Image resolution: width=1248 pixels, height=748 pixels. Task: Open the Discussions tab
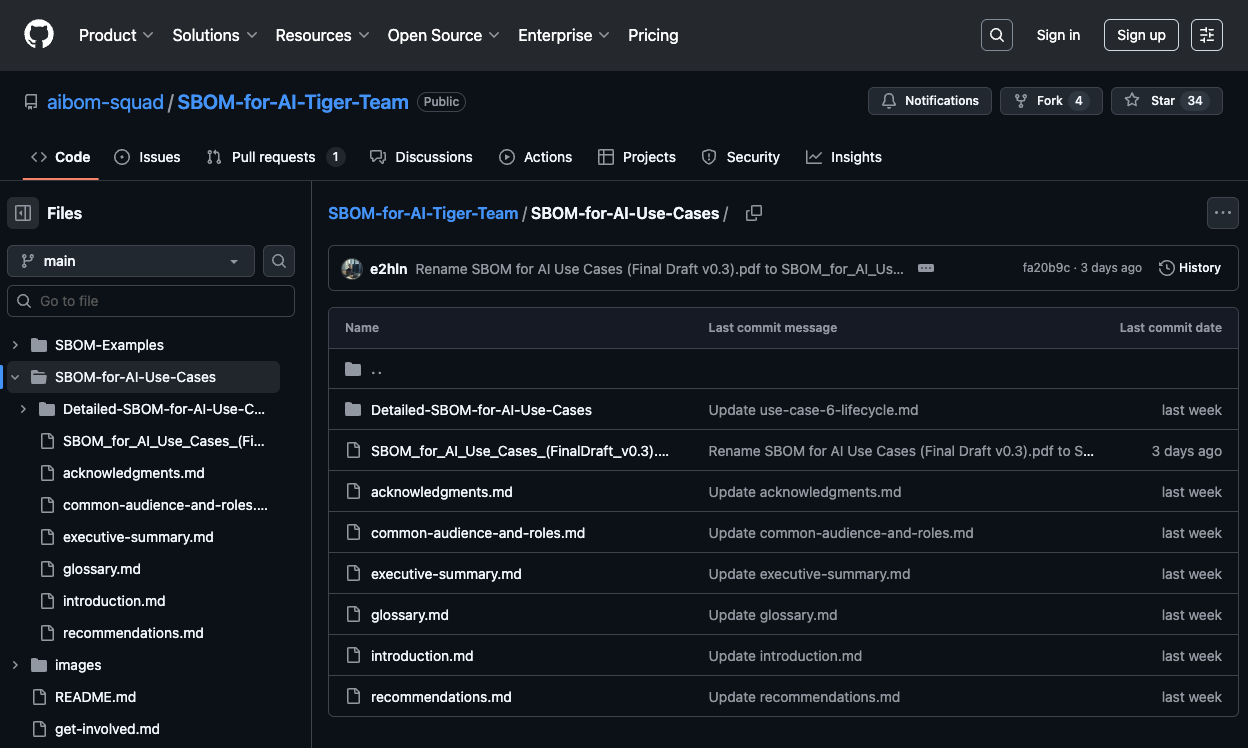421,157
